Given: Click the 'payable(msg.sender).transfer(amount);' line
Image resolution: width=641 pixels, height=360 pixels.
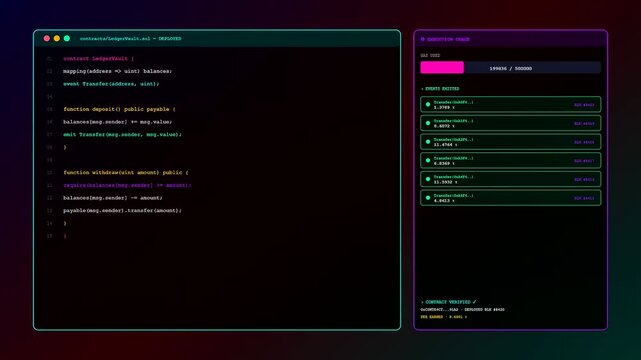Looking at the screenshot, I should 122,210.
